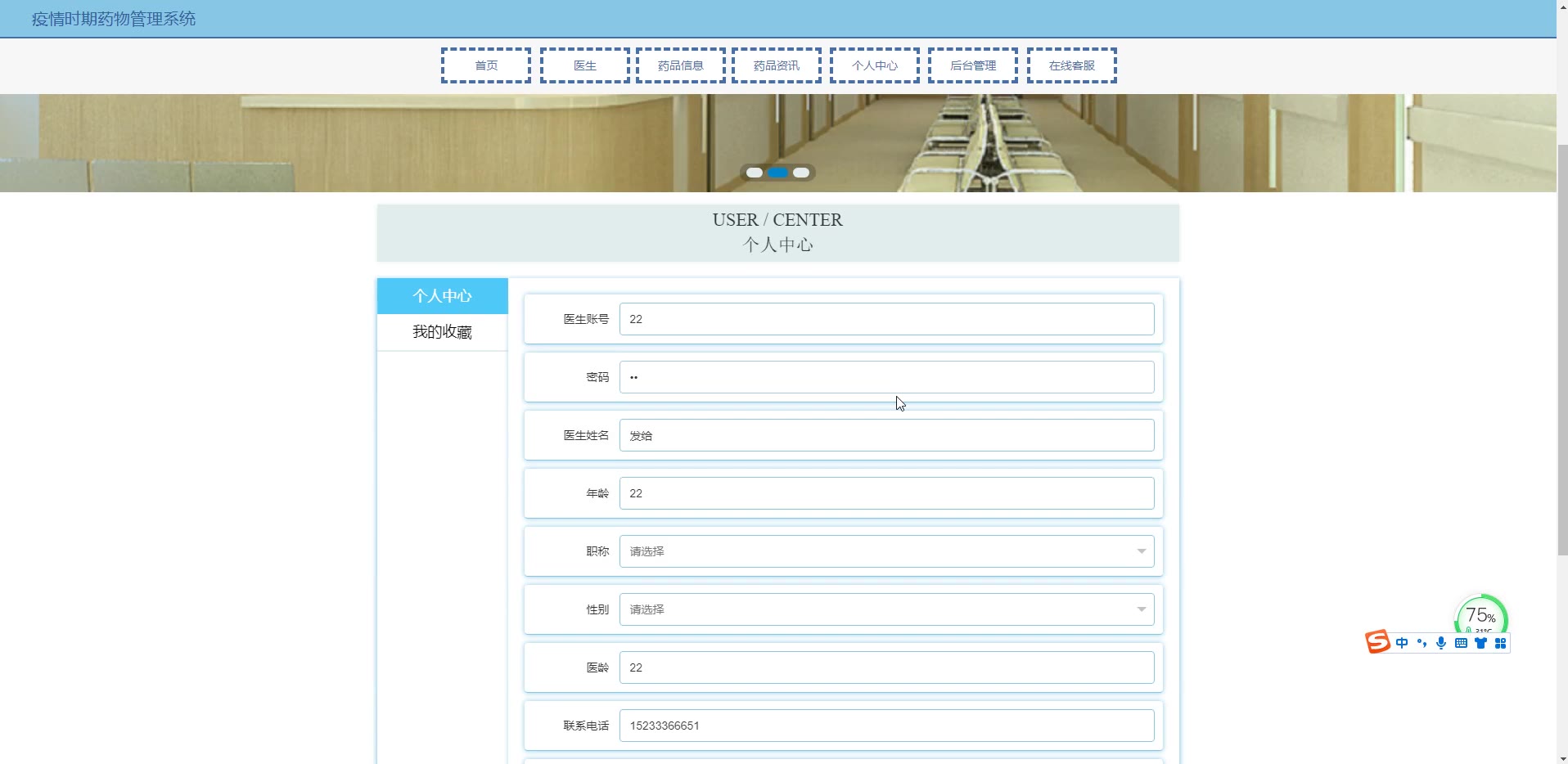Open the 职称 dropdown
The image size is (1568, 764).
tap(887, 551)
